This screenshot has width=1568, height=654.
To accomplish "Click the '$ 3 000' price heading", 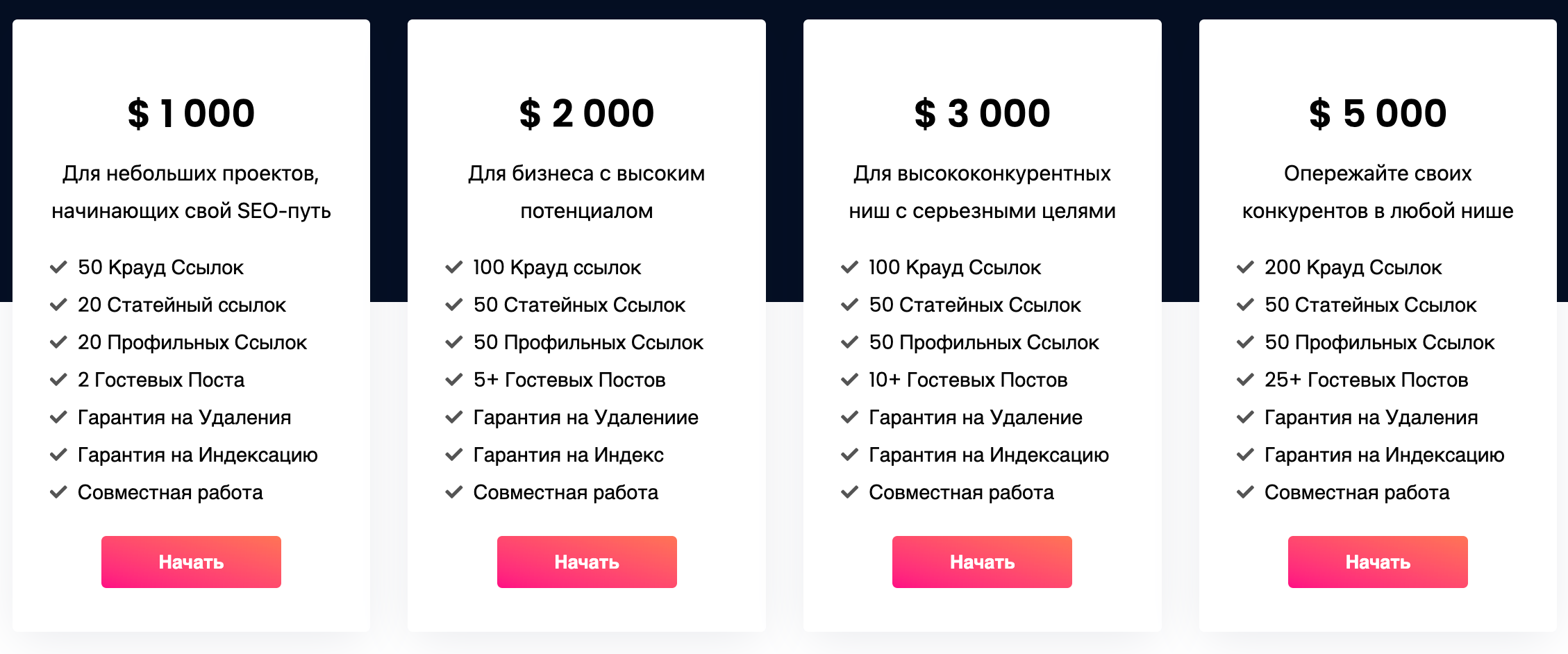I will (x=982, y=113).
